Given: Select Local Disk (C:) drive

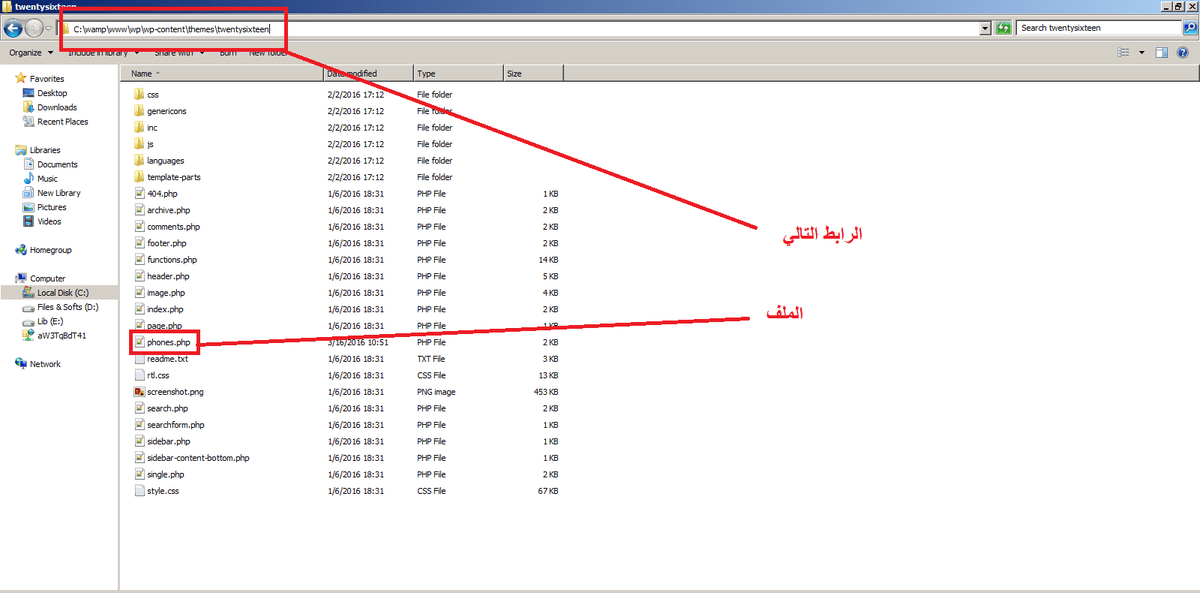Looking at the screenshot, I should pos(63,293).
